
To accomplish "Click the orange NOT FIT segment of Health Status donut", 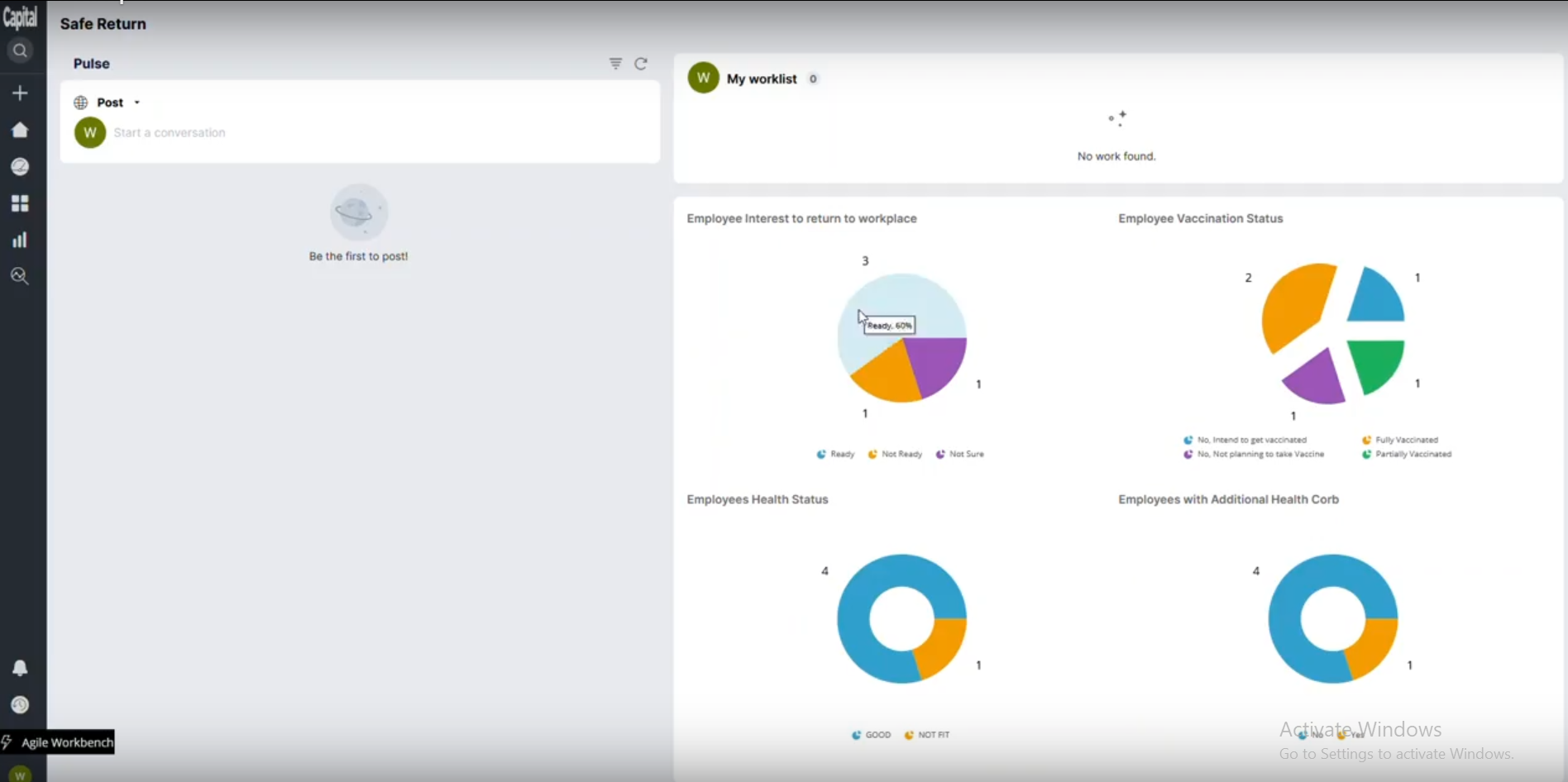I will pyautogui.click(x=941, y=646).
